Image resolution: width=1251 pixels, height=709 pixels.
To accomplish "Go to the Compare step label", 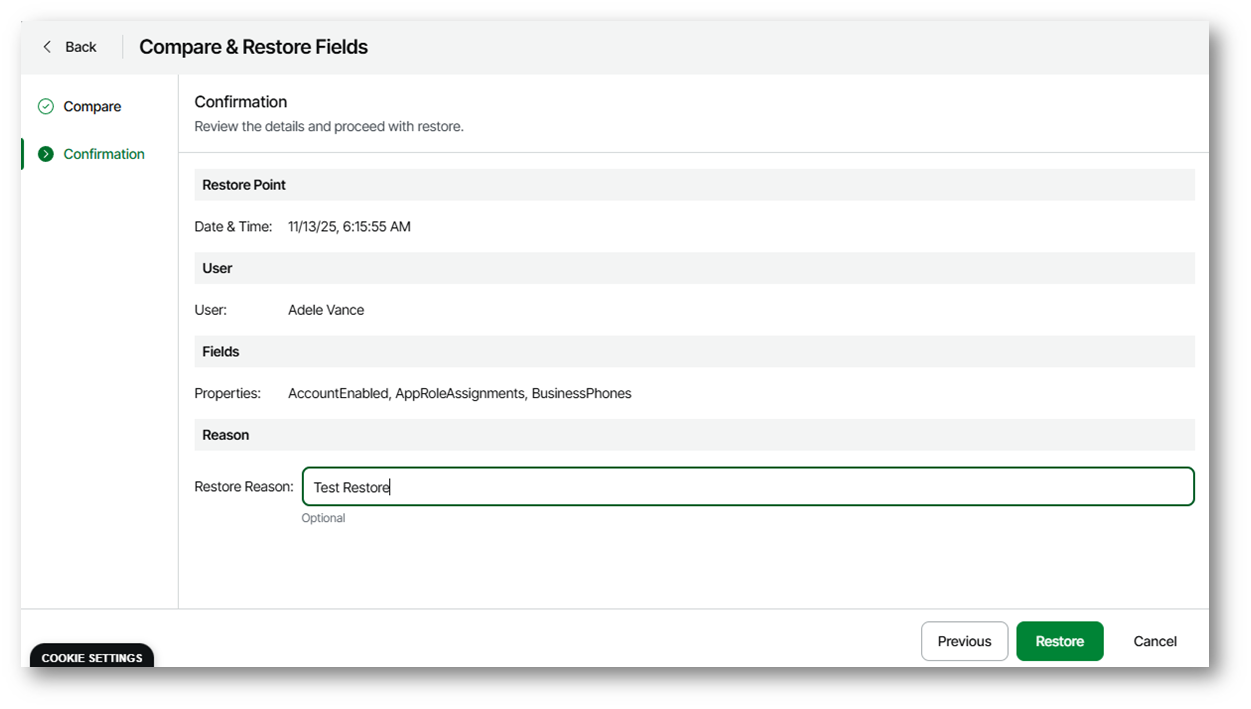I will pos(92,106).
